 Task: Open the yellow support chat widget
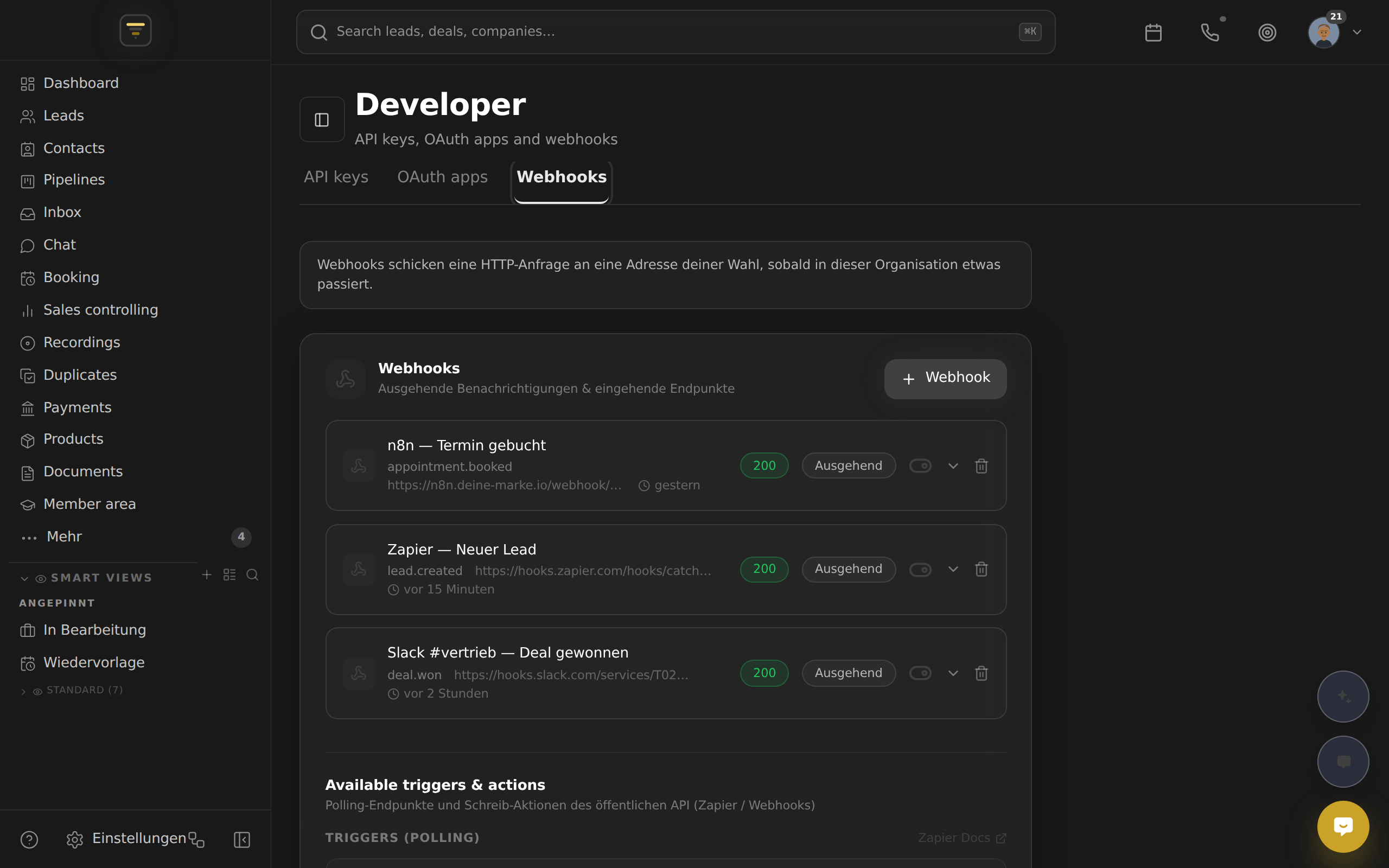click(x=1342, y=827)
